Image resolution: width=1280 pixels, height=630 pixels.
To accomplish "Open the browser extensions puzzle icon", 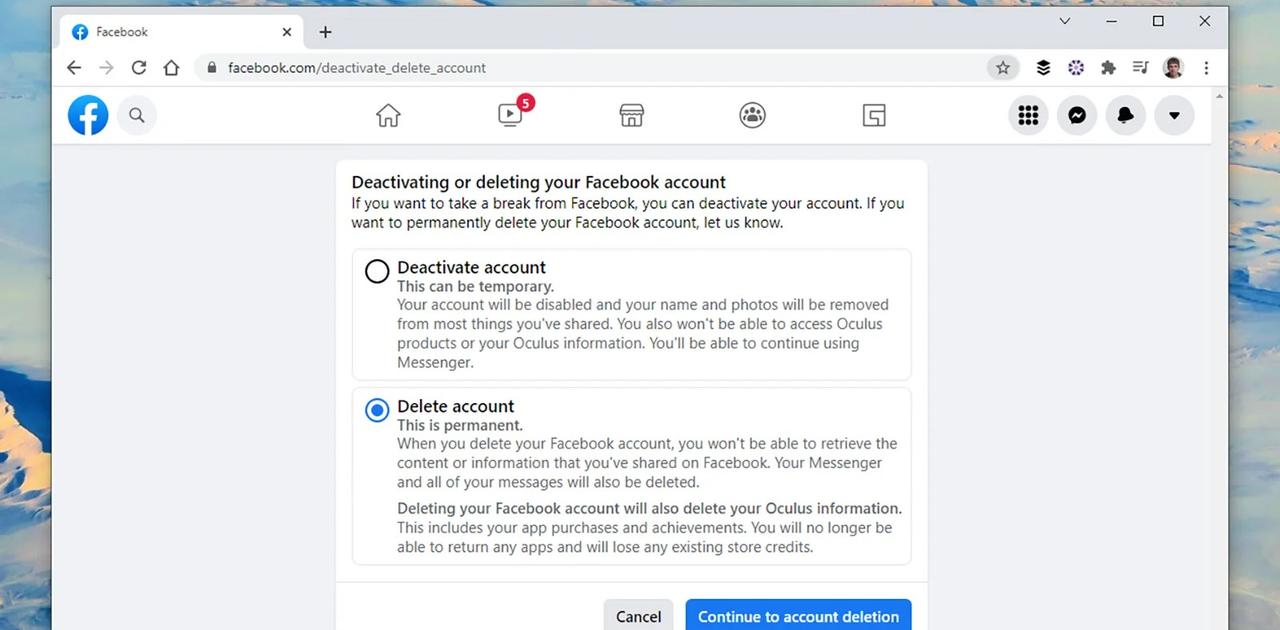I will click(1108, 67).
